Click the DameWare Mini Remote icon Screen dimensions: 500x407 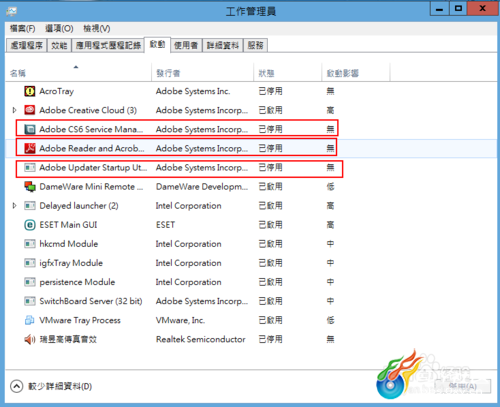(x=30, y=186)
